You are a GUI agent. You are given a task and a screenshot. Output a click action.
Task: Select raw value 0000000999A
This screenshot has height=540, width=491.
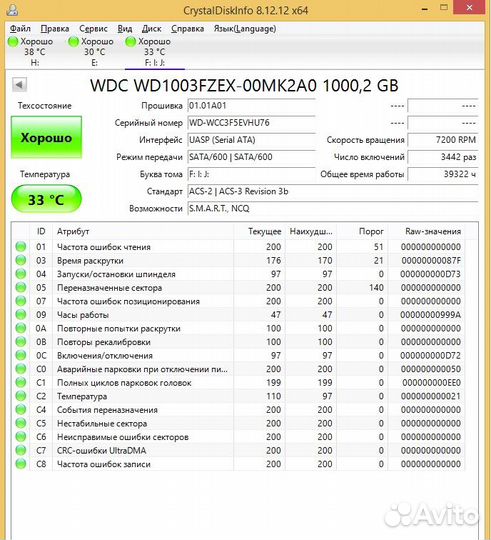tap(430, 315)
